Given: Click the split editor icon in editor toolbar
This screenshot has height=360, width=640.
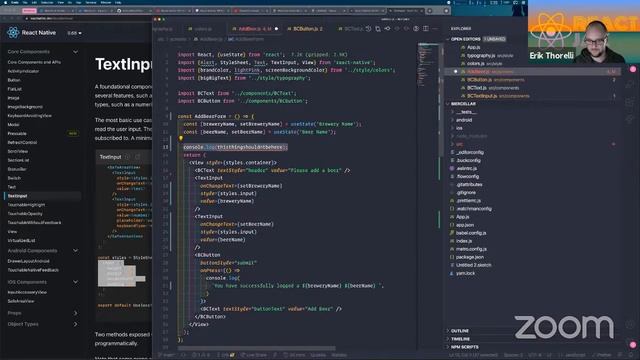Looking at the screenshot, I should pos(426,29).
